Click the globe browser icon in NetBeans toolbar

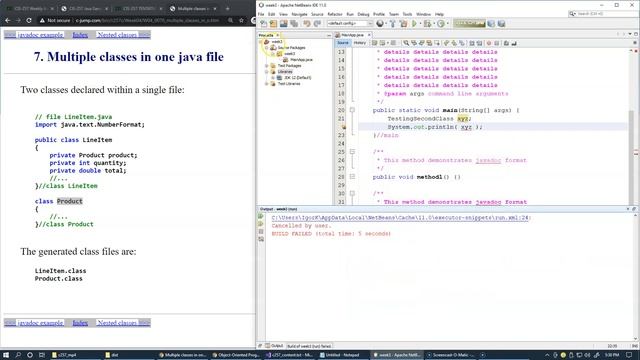pos(380,24)
